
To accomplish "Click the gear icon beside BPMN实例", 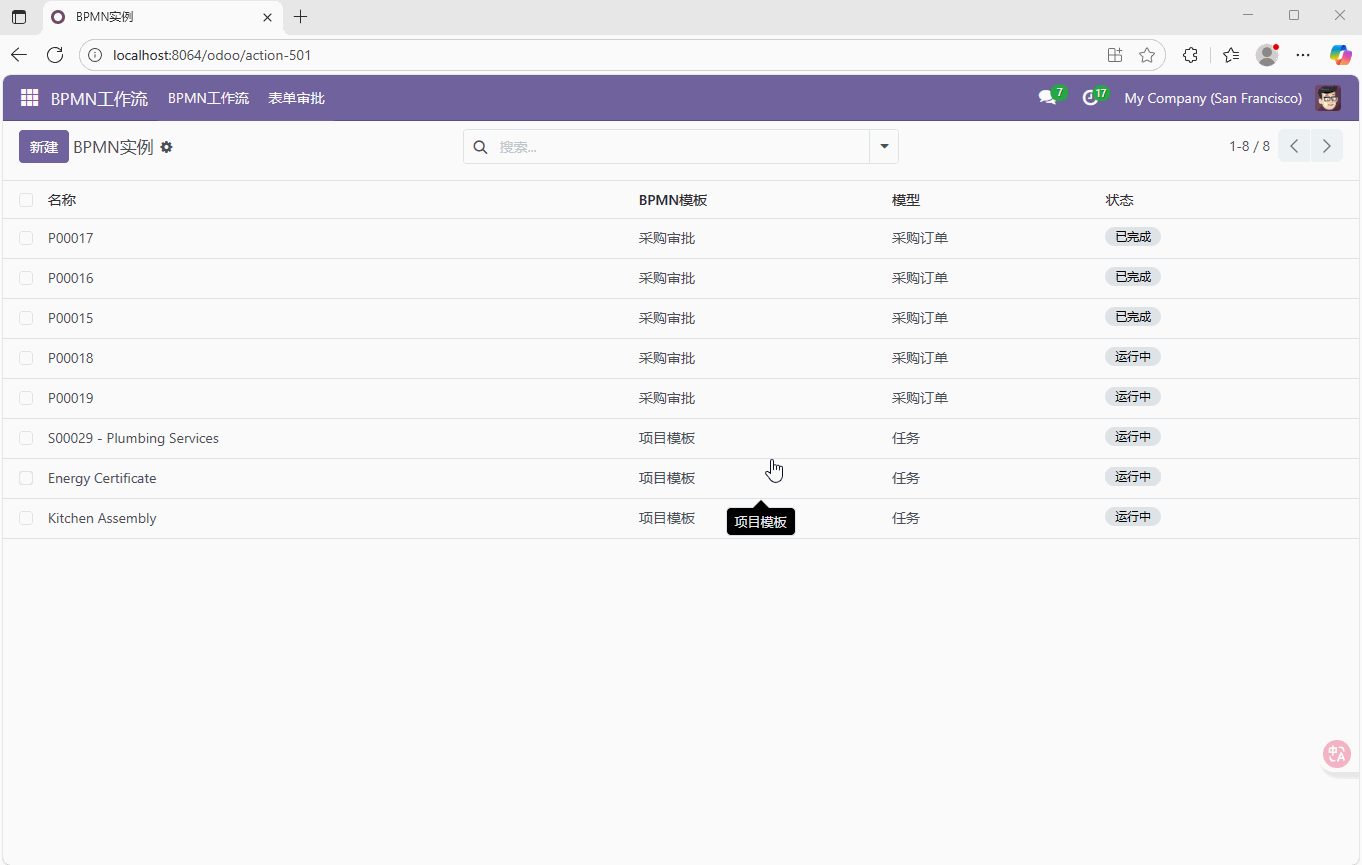I will pyautogui.click(x=167, y=147).
